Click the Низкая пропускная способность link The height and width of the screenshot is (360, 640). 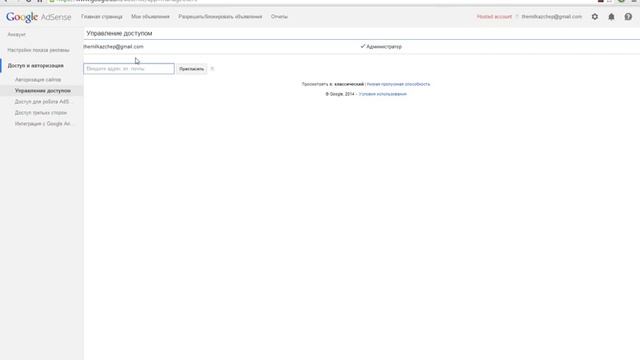tap(398, 84)
